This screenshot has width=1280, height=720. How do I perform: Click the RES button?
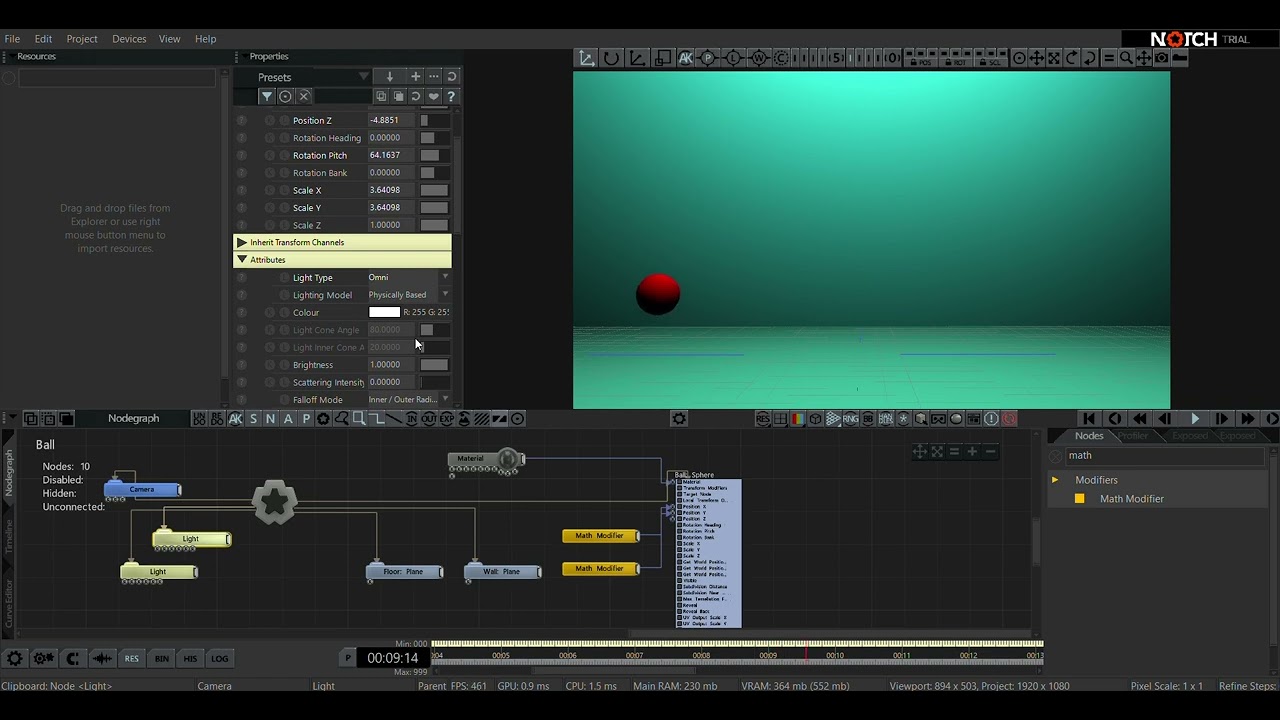pos(131,659)
